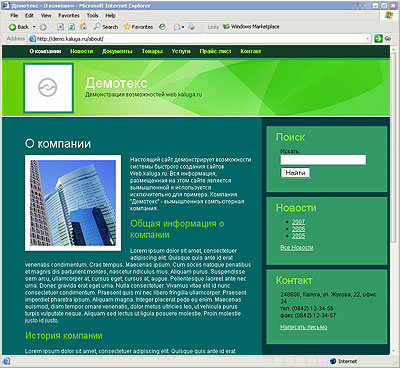Click the Back arrow button
Image resolution: width=400 pixels, height=368 pixels.
pyautogui.click(x=19, y=27)
